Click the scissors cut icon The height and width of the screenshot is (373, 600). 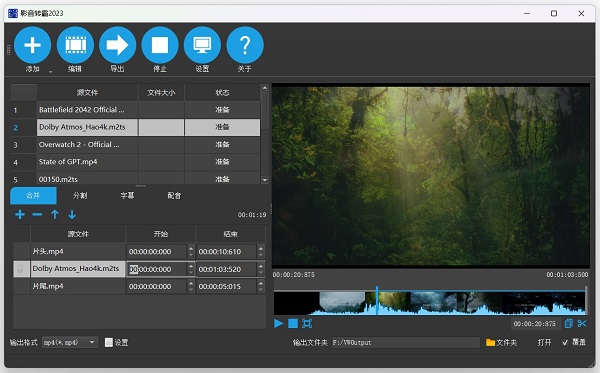point(582,324)
